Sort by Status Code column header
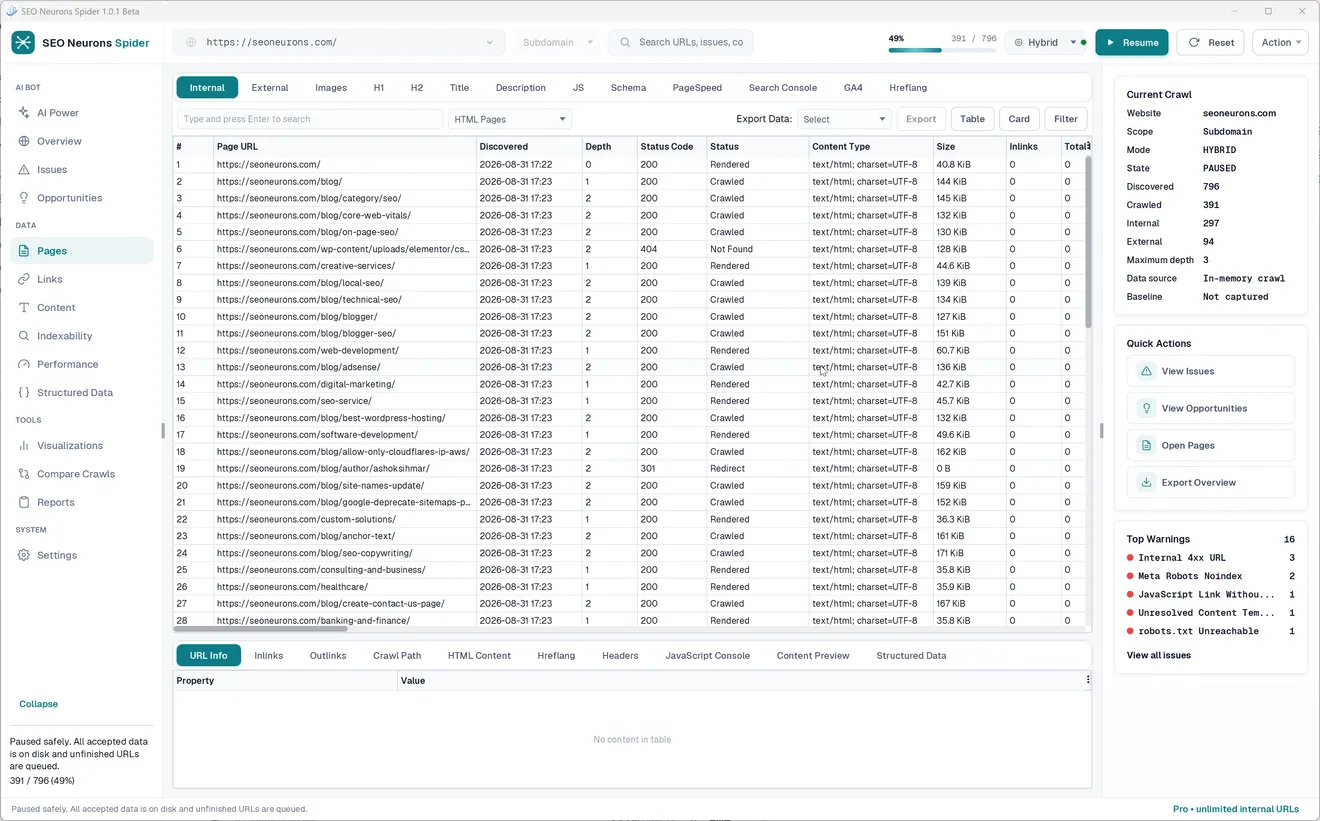This screenshot has height=821, width=1320. [x=671, y=146]
